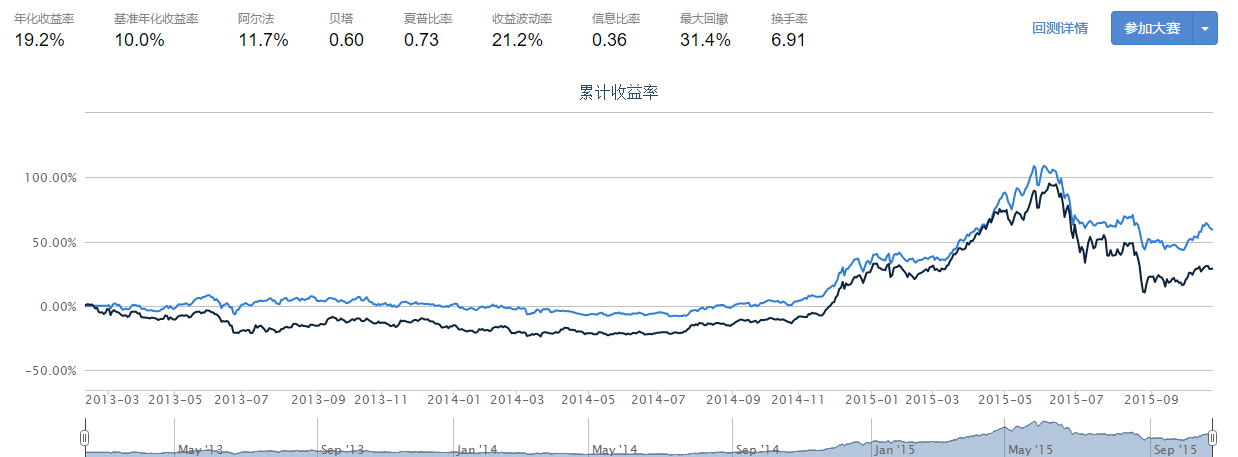1238x457 pixels.
Task: Click the 贝塔 0.60 metric
Action: coord(346,40)
